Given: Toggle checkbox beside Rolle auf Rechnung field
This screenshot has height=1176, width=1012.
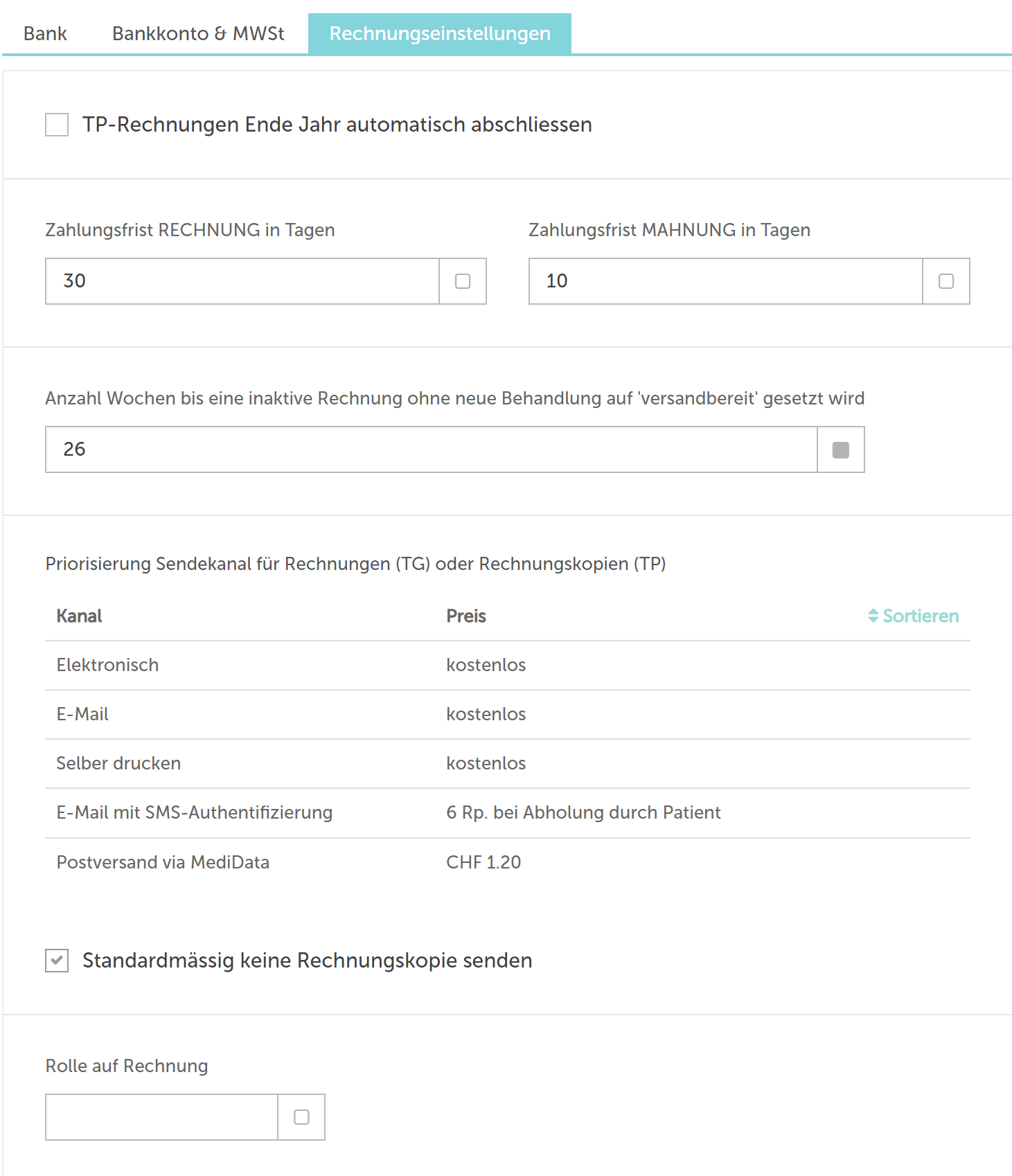Looking at the screenshot, I should point(301,1117).
